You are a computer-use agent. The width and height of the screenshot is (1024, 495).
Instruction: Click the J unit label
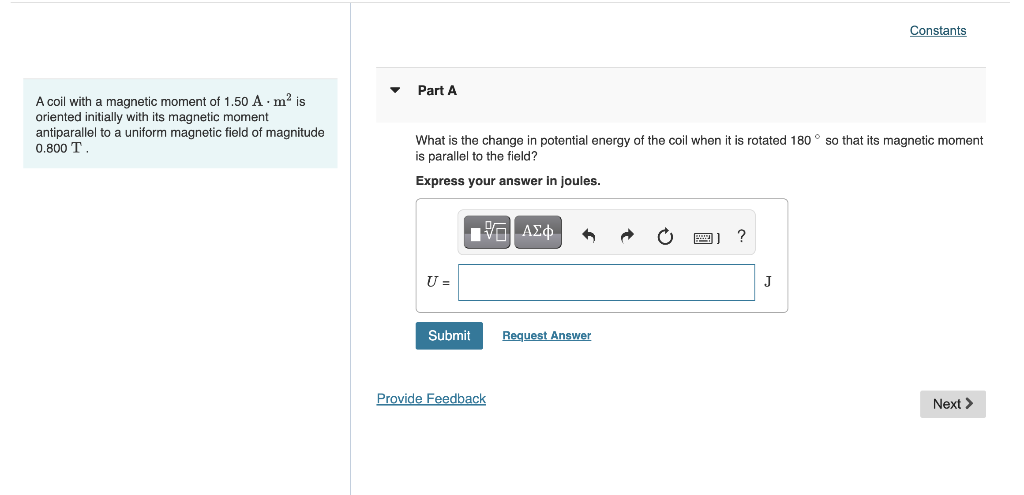(x=768, y=281)
